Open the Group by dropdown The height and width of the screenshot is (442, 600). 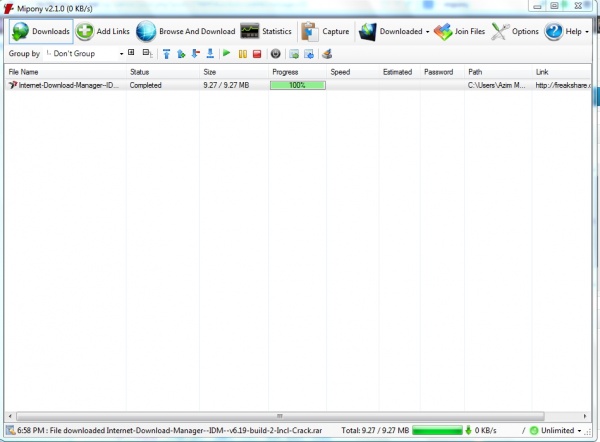click(x=84, y=54)
